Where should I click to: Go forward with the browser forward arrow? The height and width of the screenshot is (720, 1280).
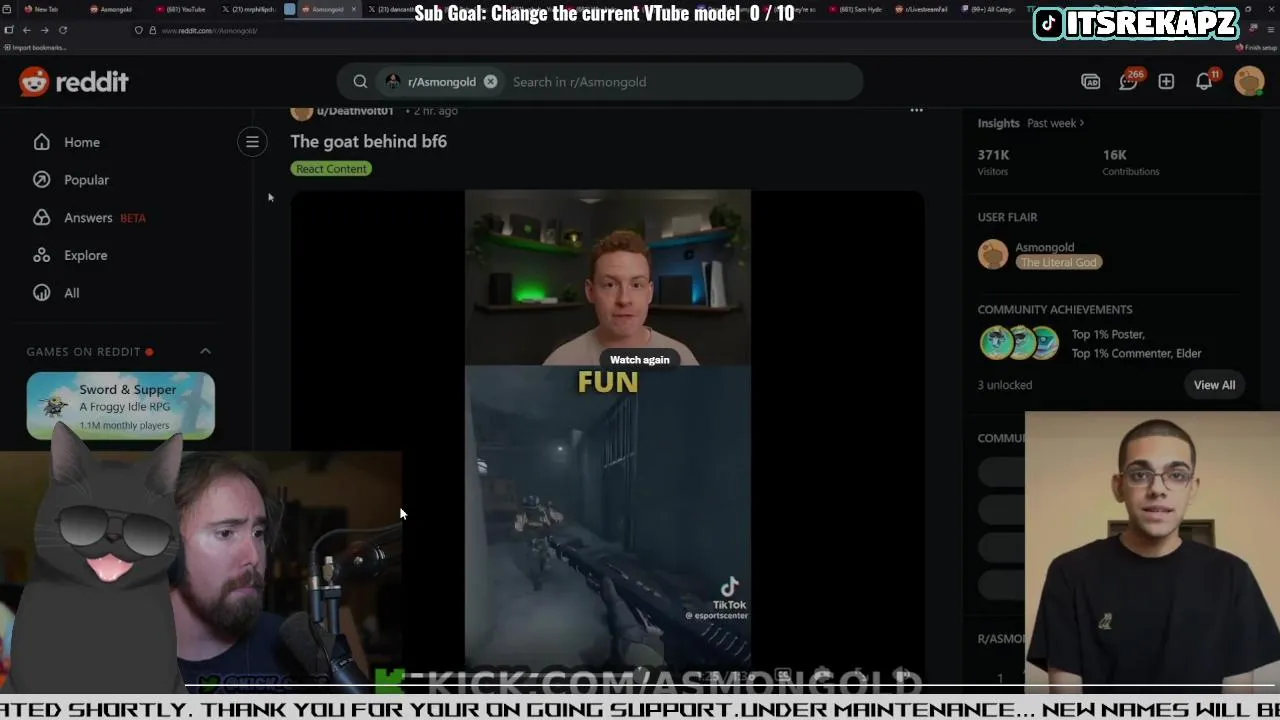pyautogui.click(x=44, y=30)
